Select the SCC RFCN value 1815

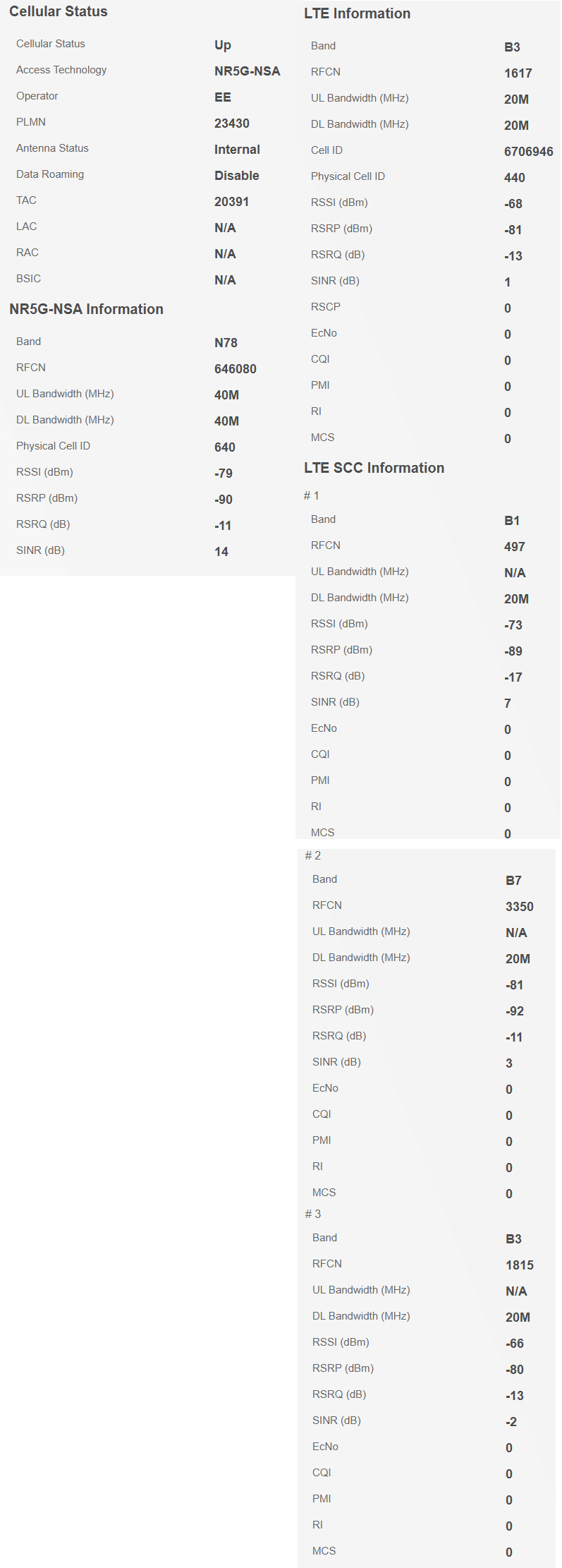520,1265
